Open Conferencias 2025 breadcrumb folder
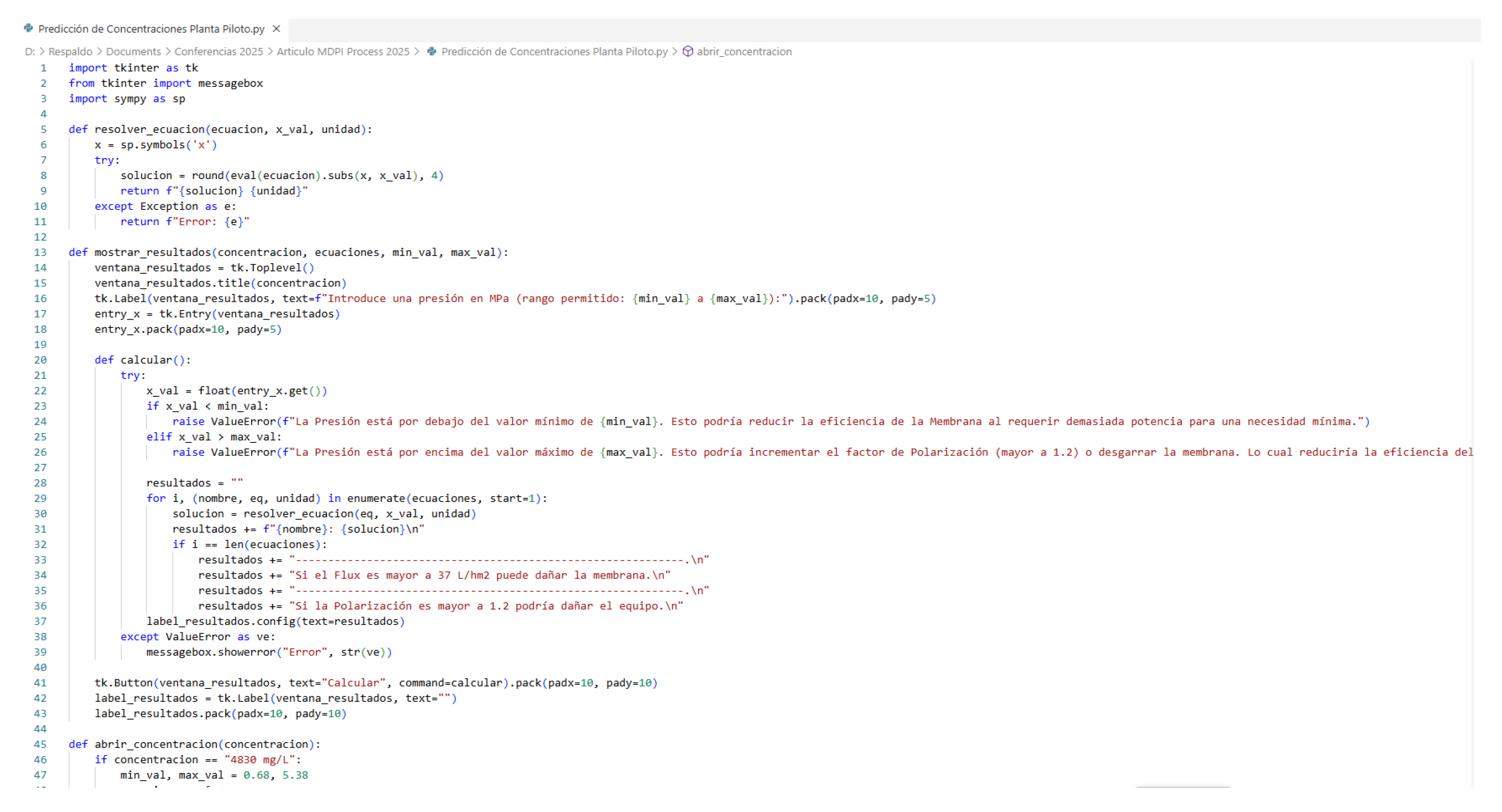The width and height of the screenshot is (1502, 812). (219, 51)
